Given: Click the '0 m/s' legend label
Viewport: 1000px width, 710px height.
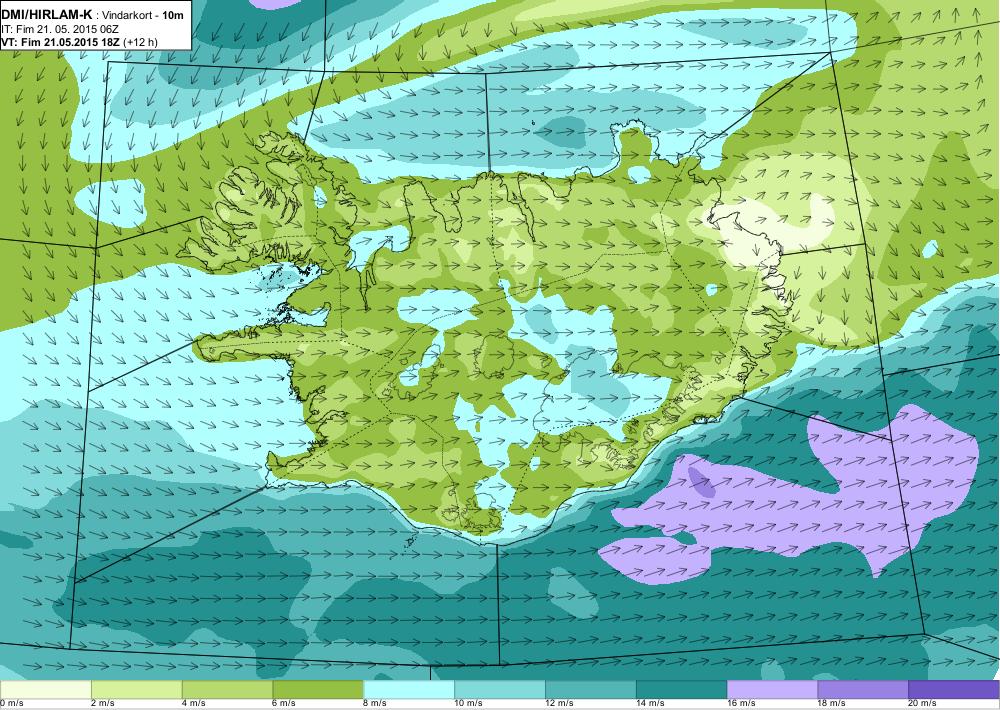Looking at the screenshot, I should coord(12,703).
